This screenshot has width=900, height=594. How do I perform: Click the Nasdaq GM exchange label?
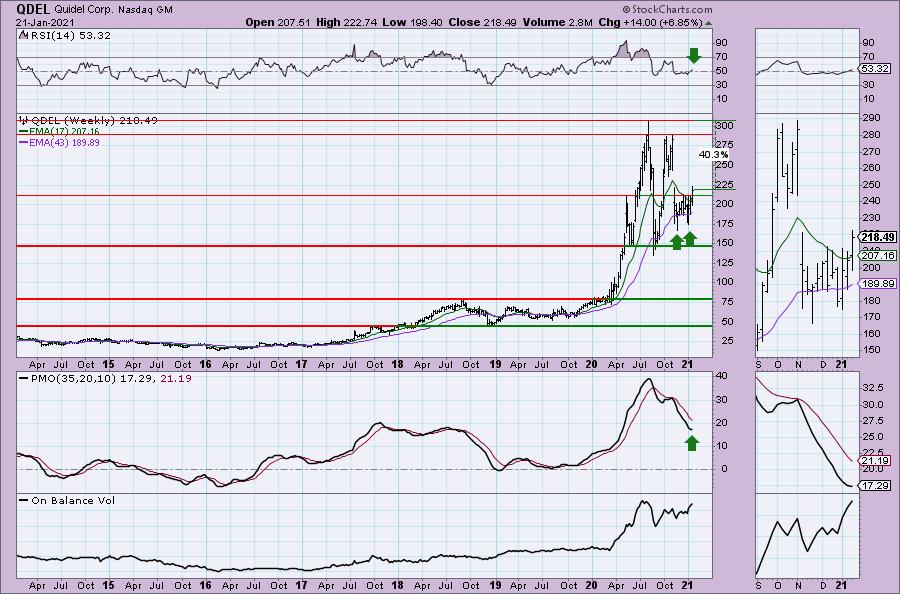[x=145, y=10]
